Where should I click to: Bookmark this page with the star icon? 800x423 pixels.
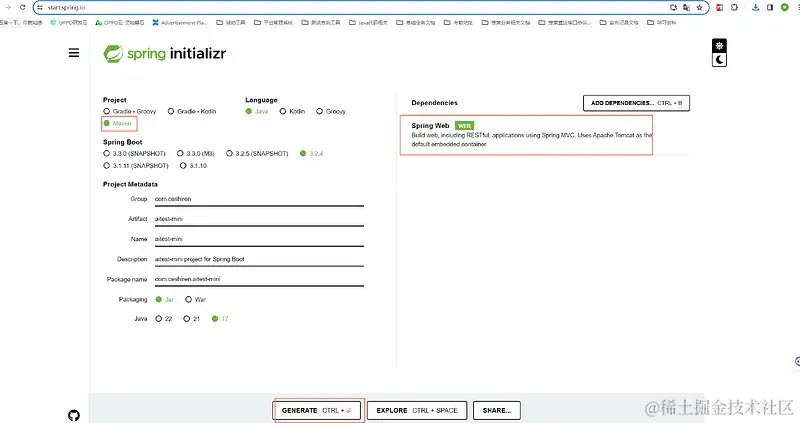tap(699, 8)
